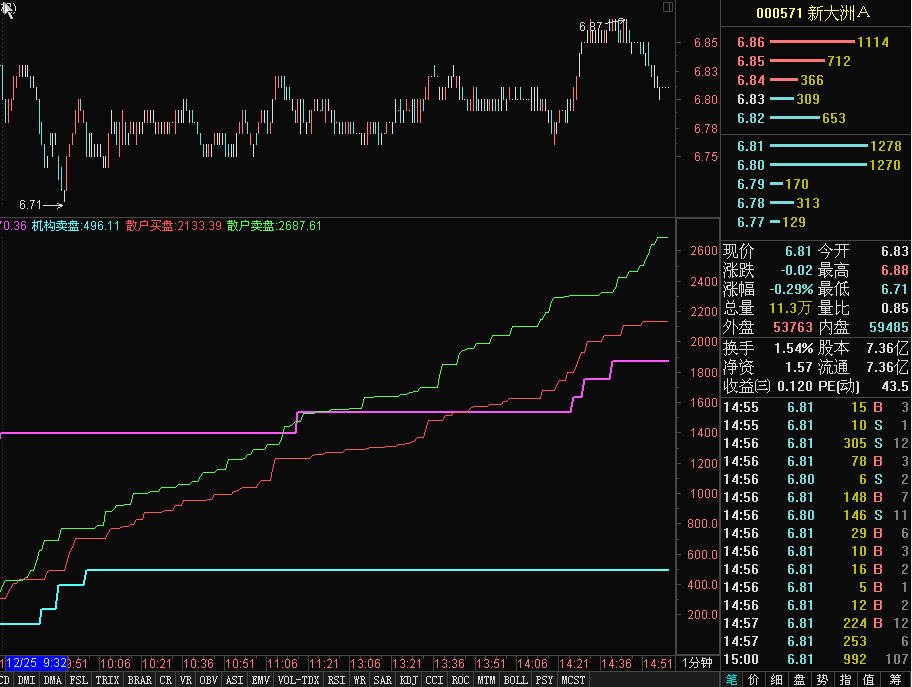Screen dimensions: 912x687
Task: Select the buy order 6.80 volume 1270
Action: tap(819, 165)
